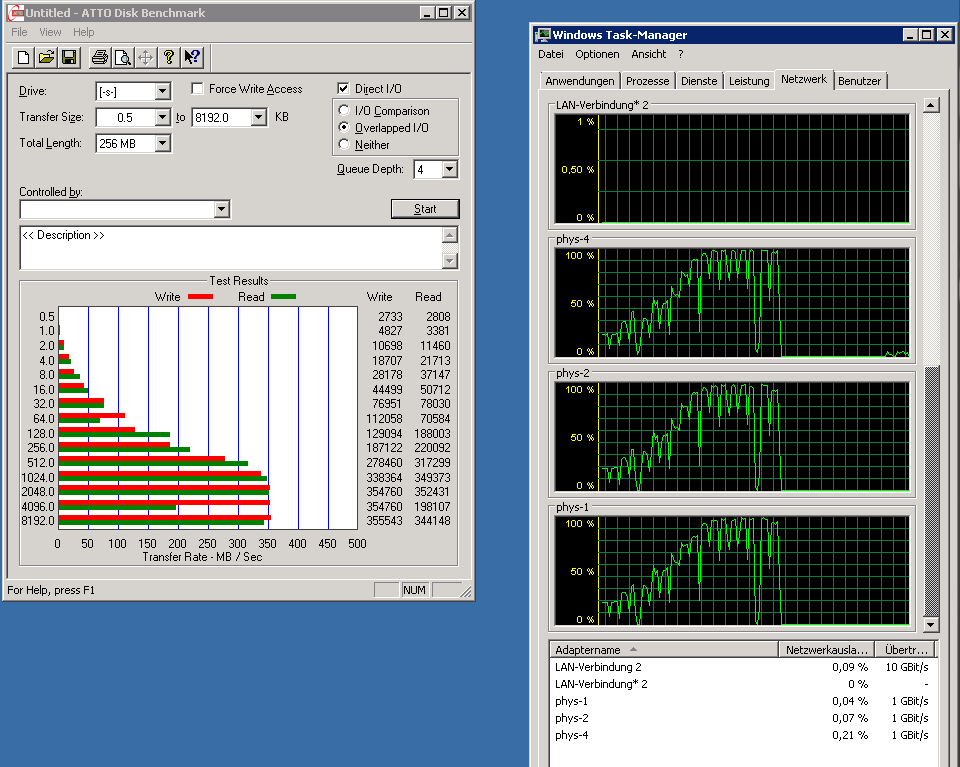This screenshot has height=767, width=960.
Task: Click the New document icon in ATTO toolbar
Action: click(x=24, y=58)
